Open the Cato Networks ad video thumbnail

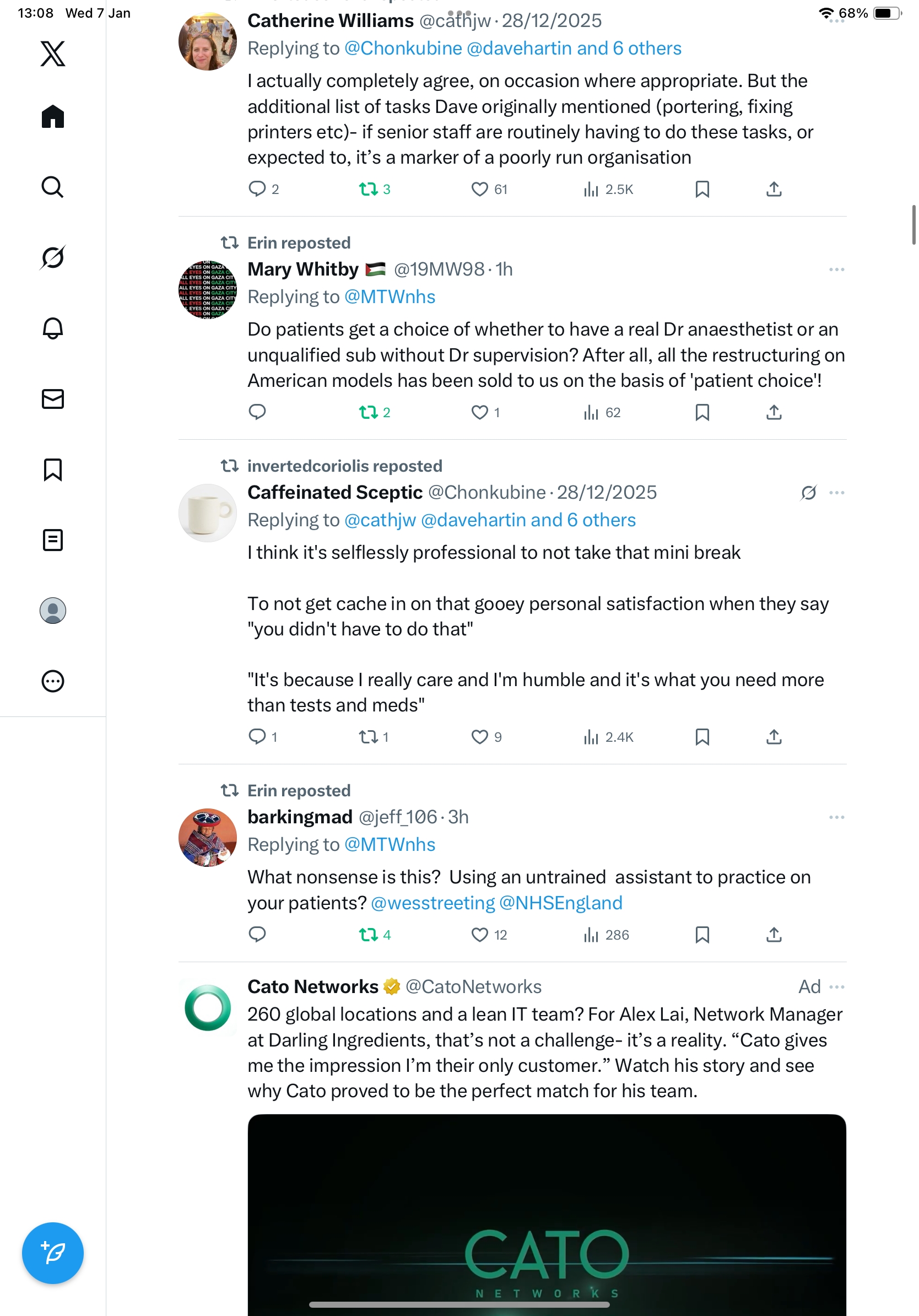(x=547, y=1214)
